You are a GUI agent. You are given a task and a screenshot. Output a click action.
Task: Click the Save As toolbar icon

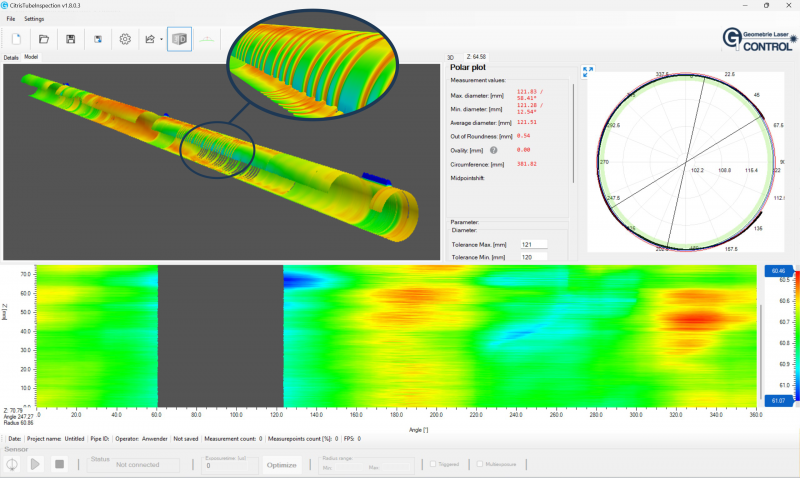(x=98, y=39)
